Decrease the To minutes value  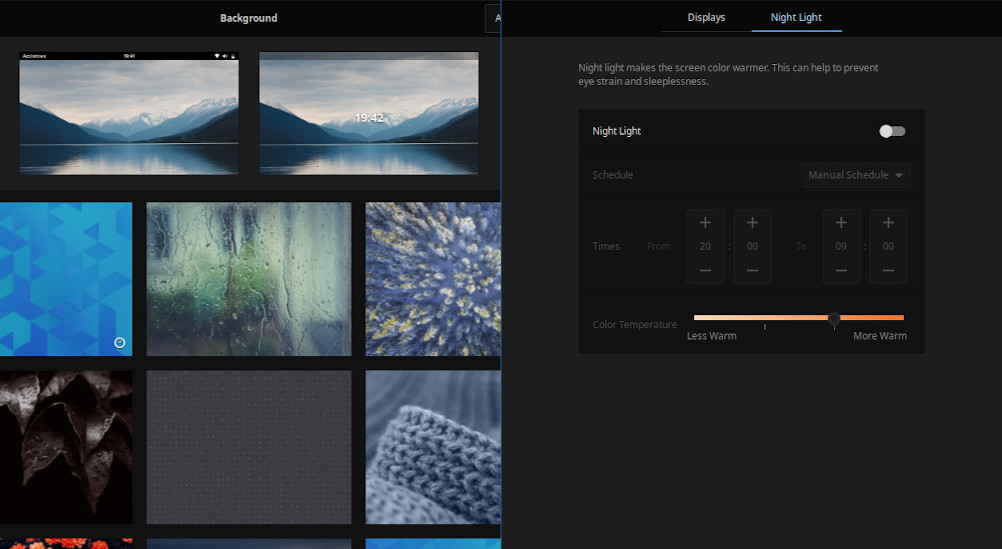888,270
